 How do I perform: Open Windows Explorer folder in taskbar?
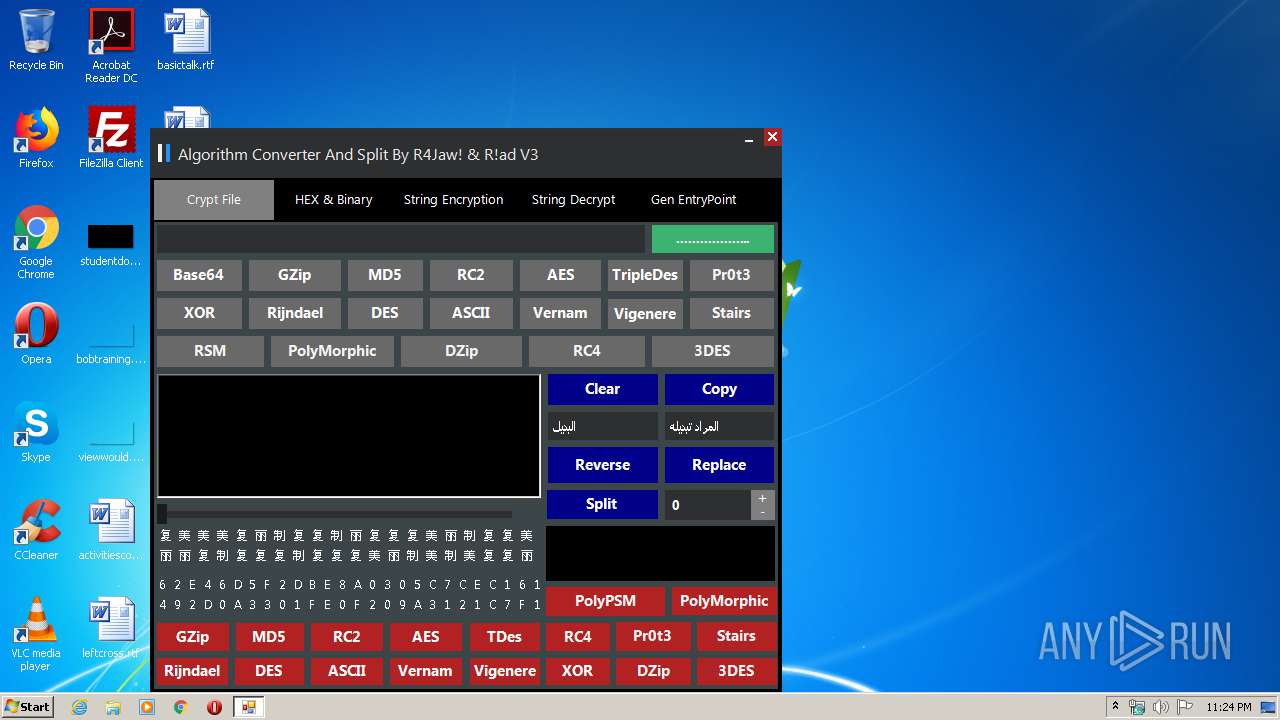pyautogui.click(x=113, y=707)
